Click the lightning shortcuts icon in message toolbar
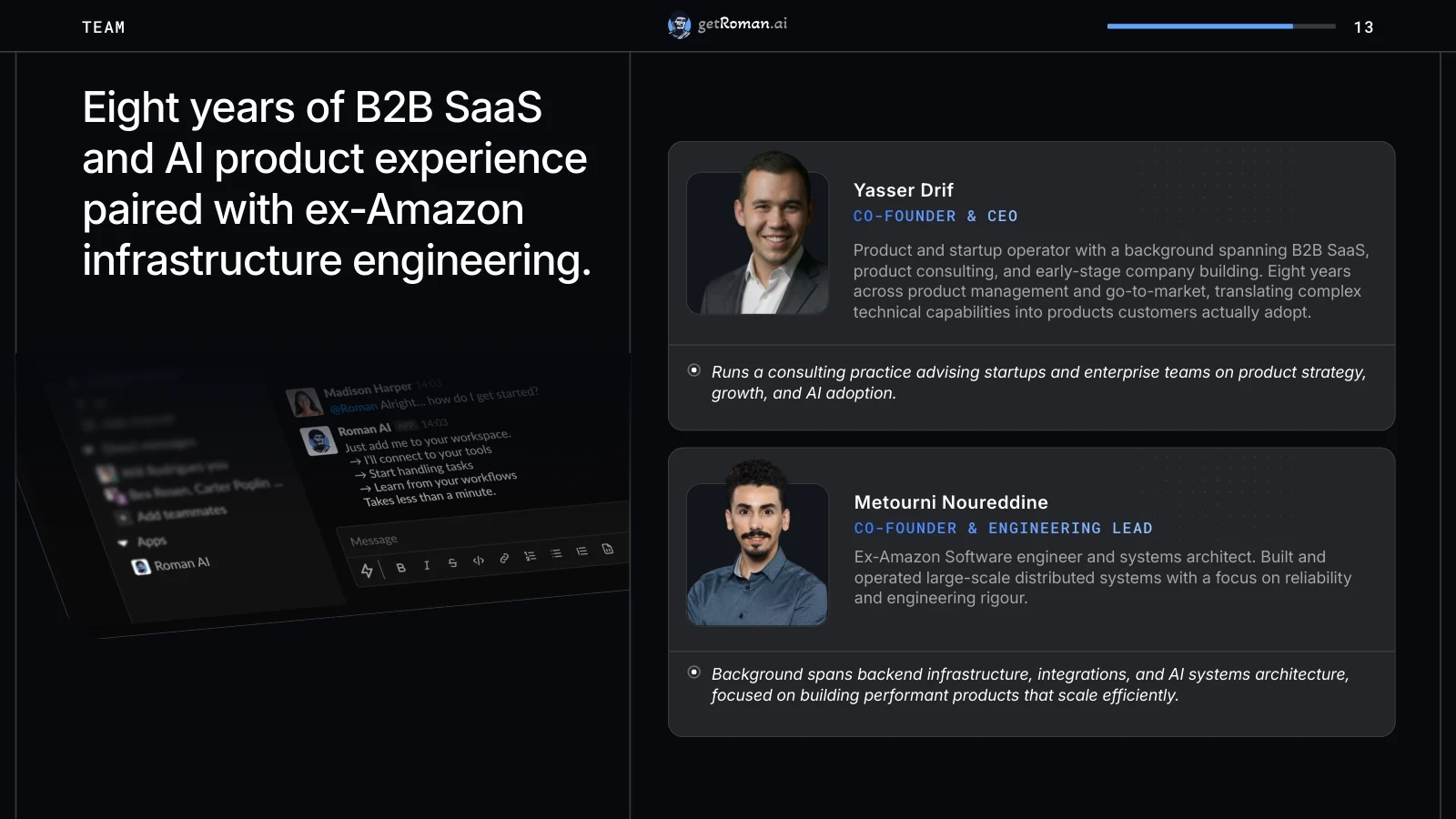The height and width of the screenshot is (819, 1456). pyautogui.click(x=367, y=571)
